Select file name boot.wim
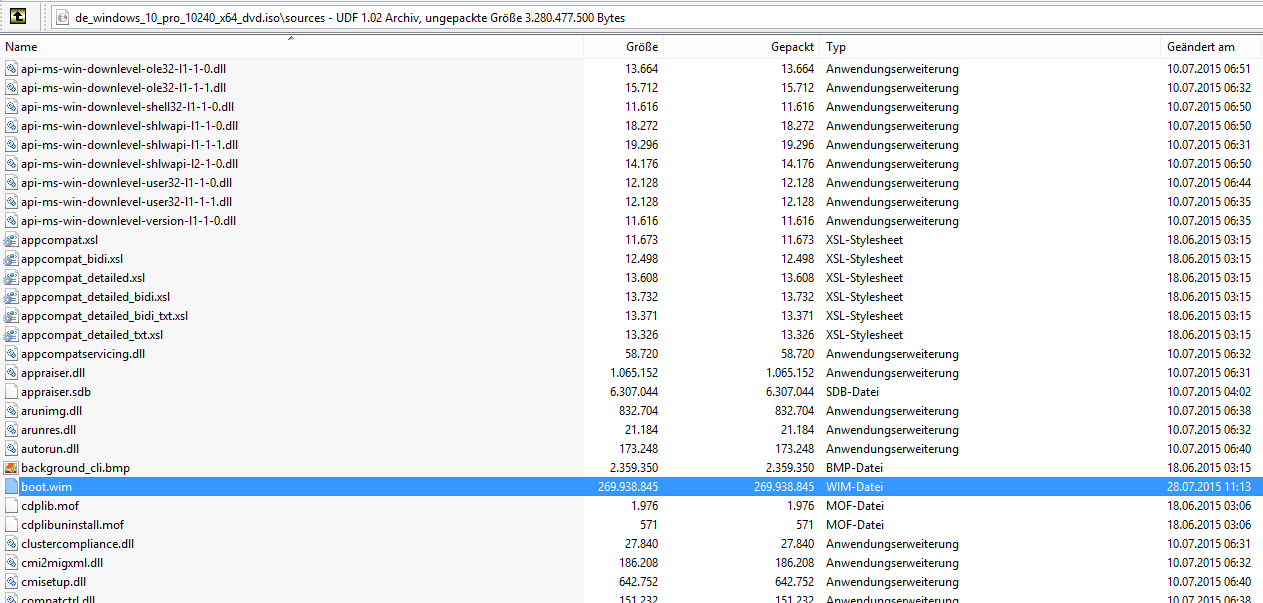Image resolution: width=1263 pixels, height=603 pixels. pyautogui.click(x=46, y=487)
